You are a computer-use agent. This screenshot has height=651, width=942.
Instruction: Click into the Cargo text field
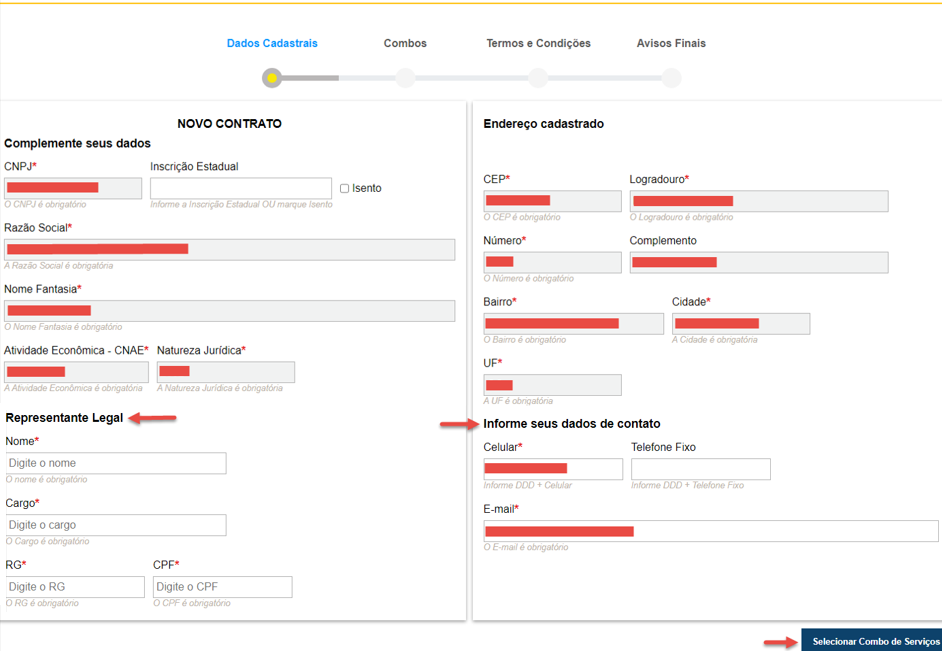[116, 525]
